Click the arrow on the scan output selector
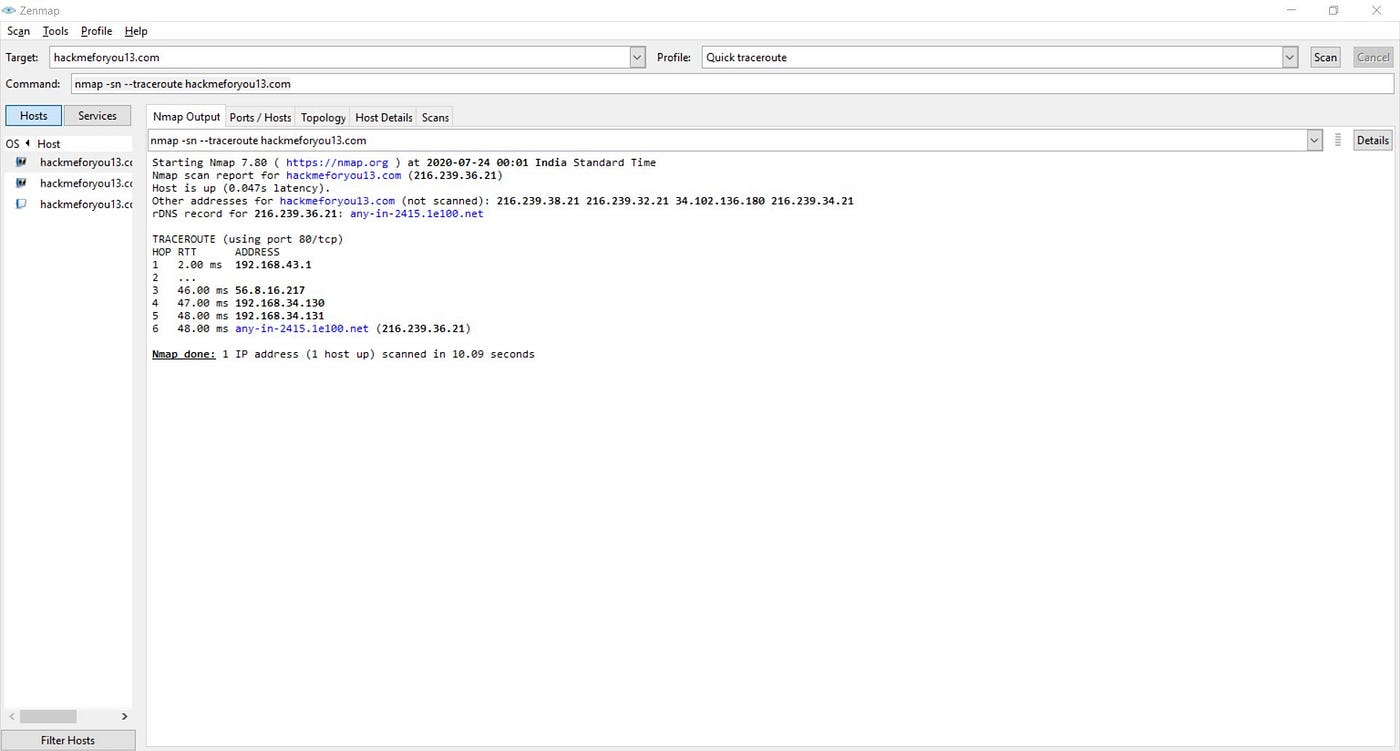 [x=1314, y=140]
